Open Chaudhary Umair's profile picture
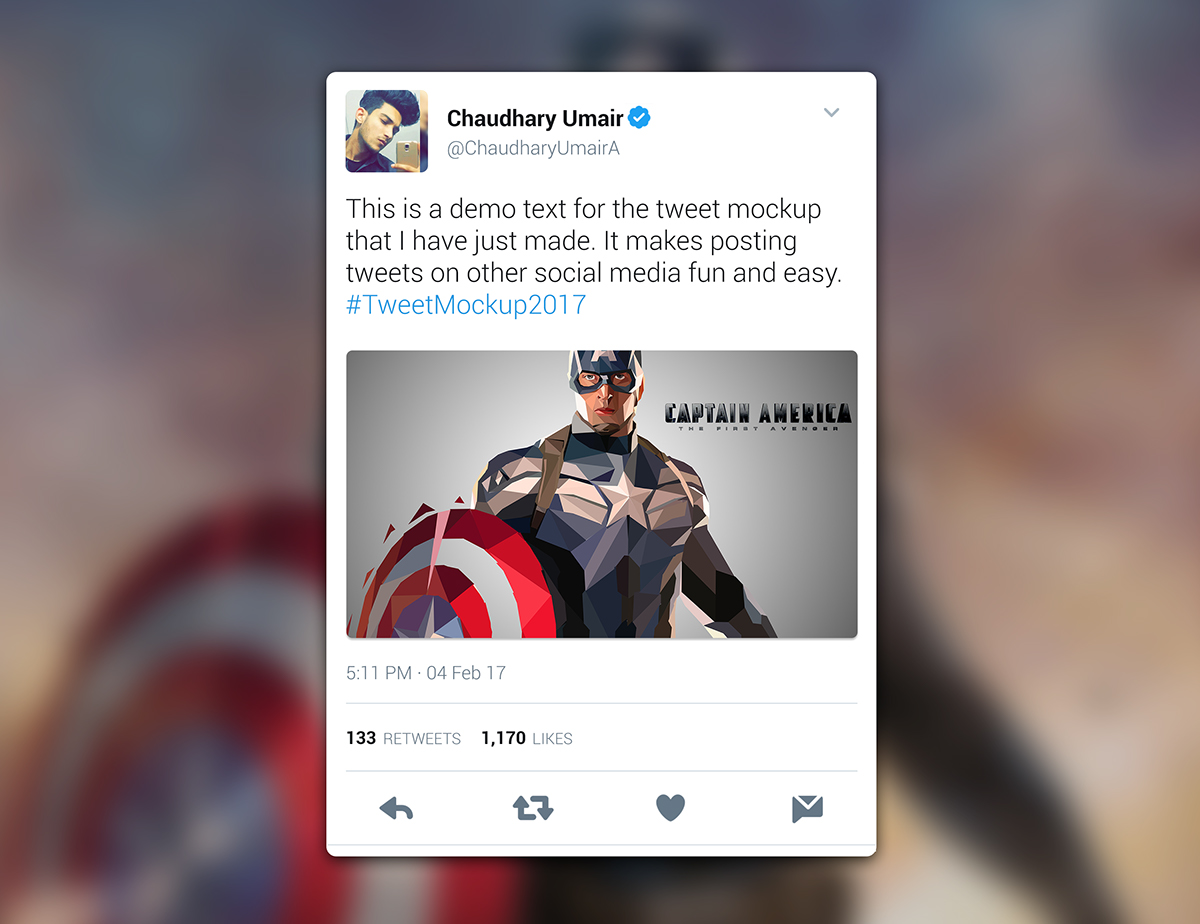 click(x=387, y=131)
